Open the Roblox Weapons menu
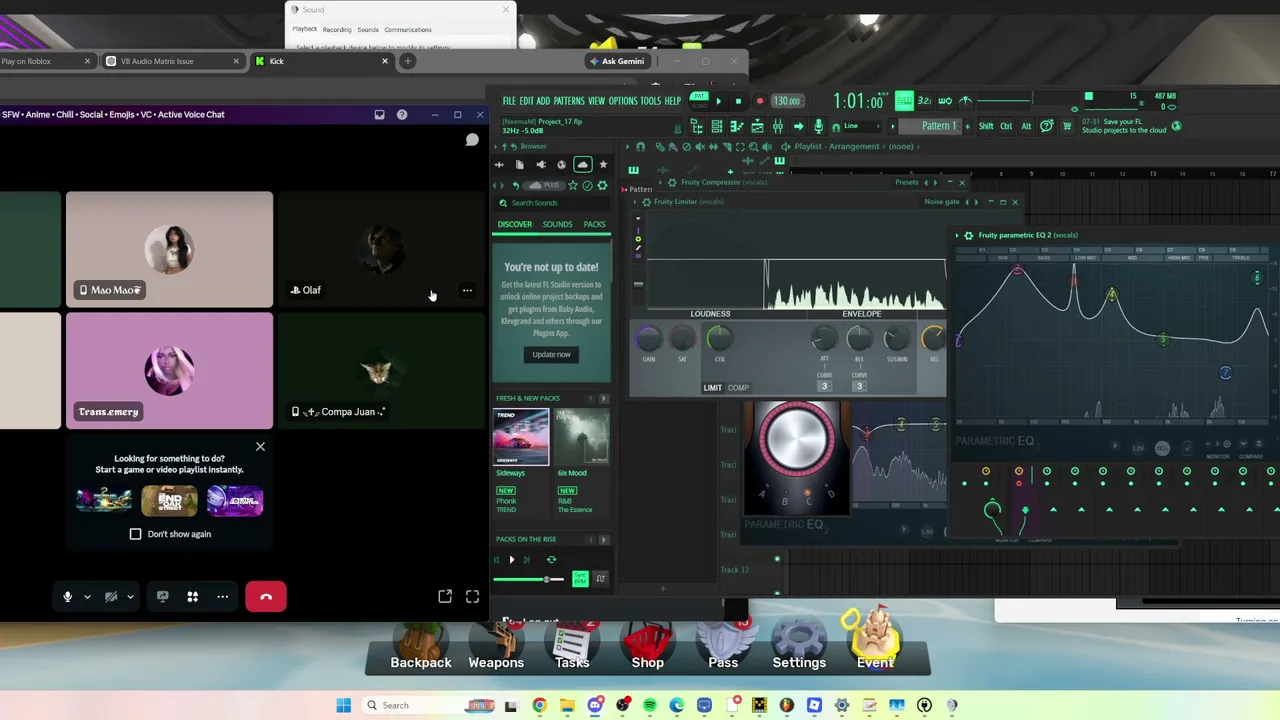This screenshot has height=720, width=1280. (x=496, y=645)
